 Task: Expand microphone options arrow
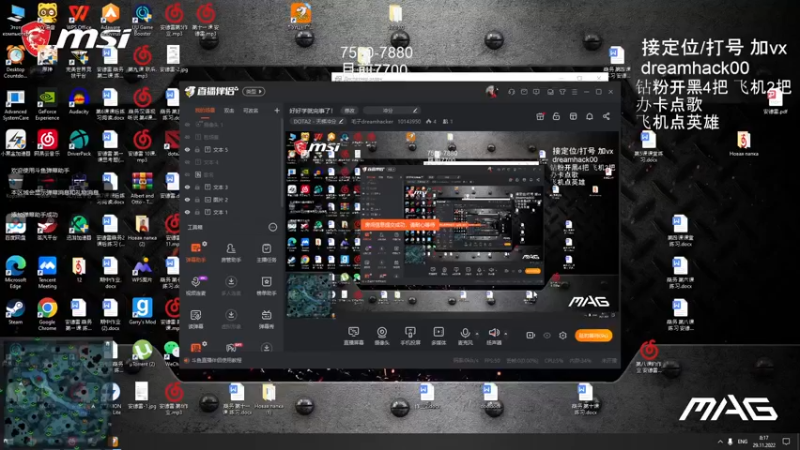pyautogui.click(x=477, y=334)
